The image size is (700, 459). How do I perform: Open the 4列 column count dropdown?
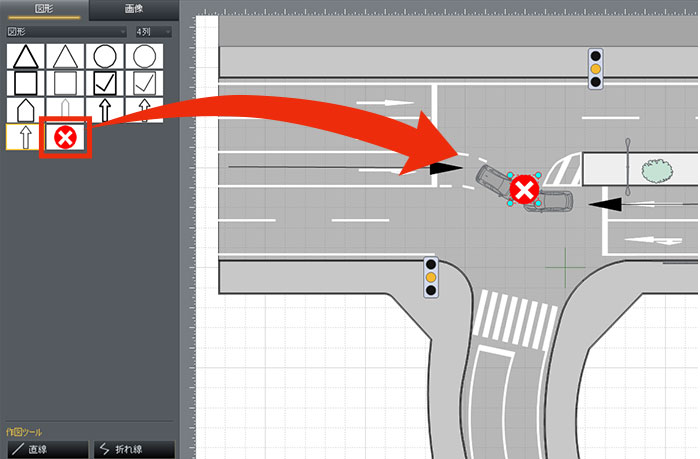(x=153, y=32)
